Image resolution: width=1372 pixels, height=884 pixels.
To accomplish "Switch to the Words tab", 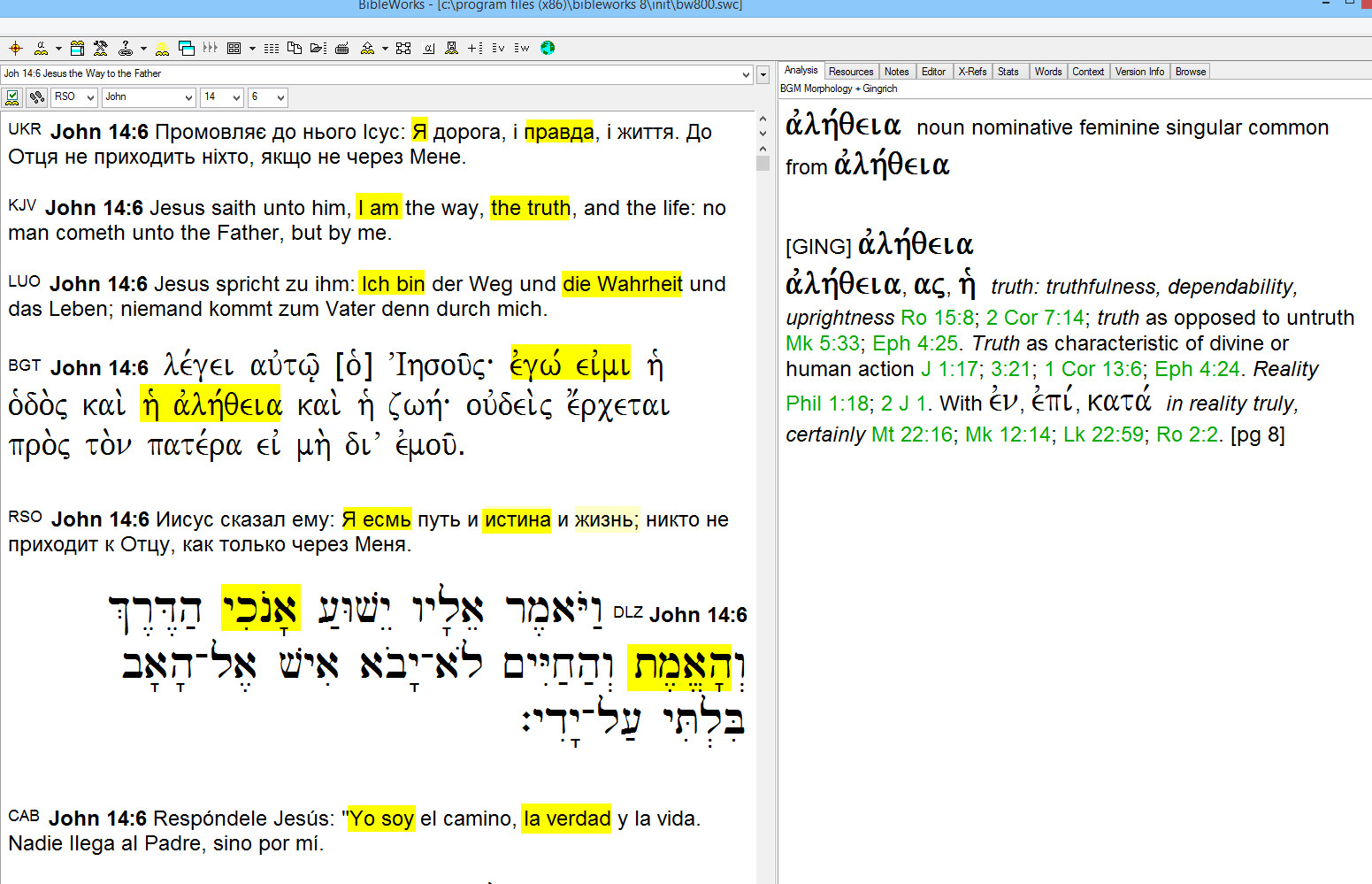I will pos(1048,72).
